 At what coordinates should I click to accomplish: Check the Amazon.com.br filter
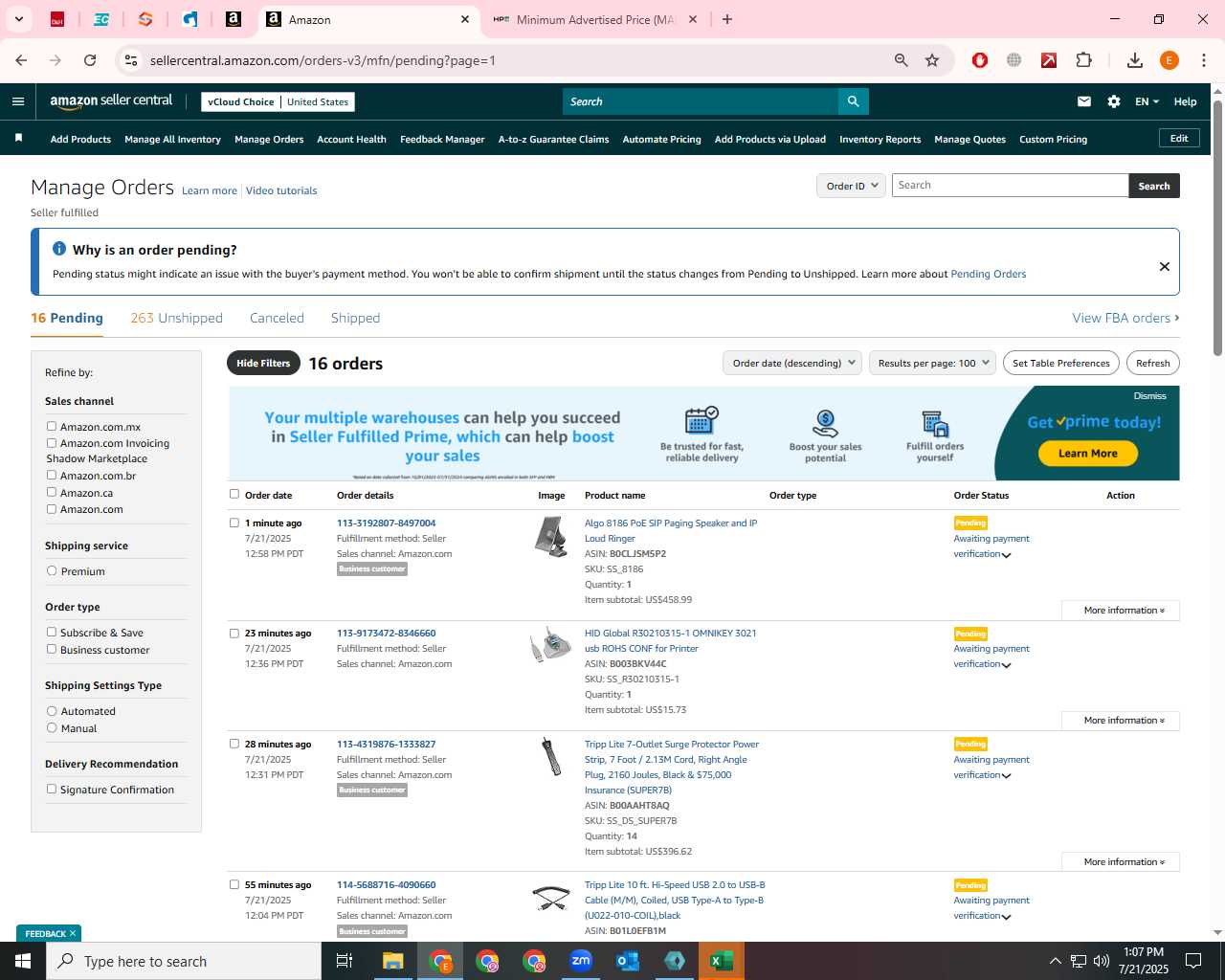52,475
